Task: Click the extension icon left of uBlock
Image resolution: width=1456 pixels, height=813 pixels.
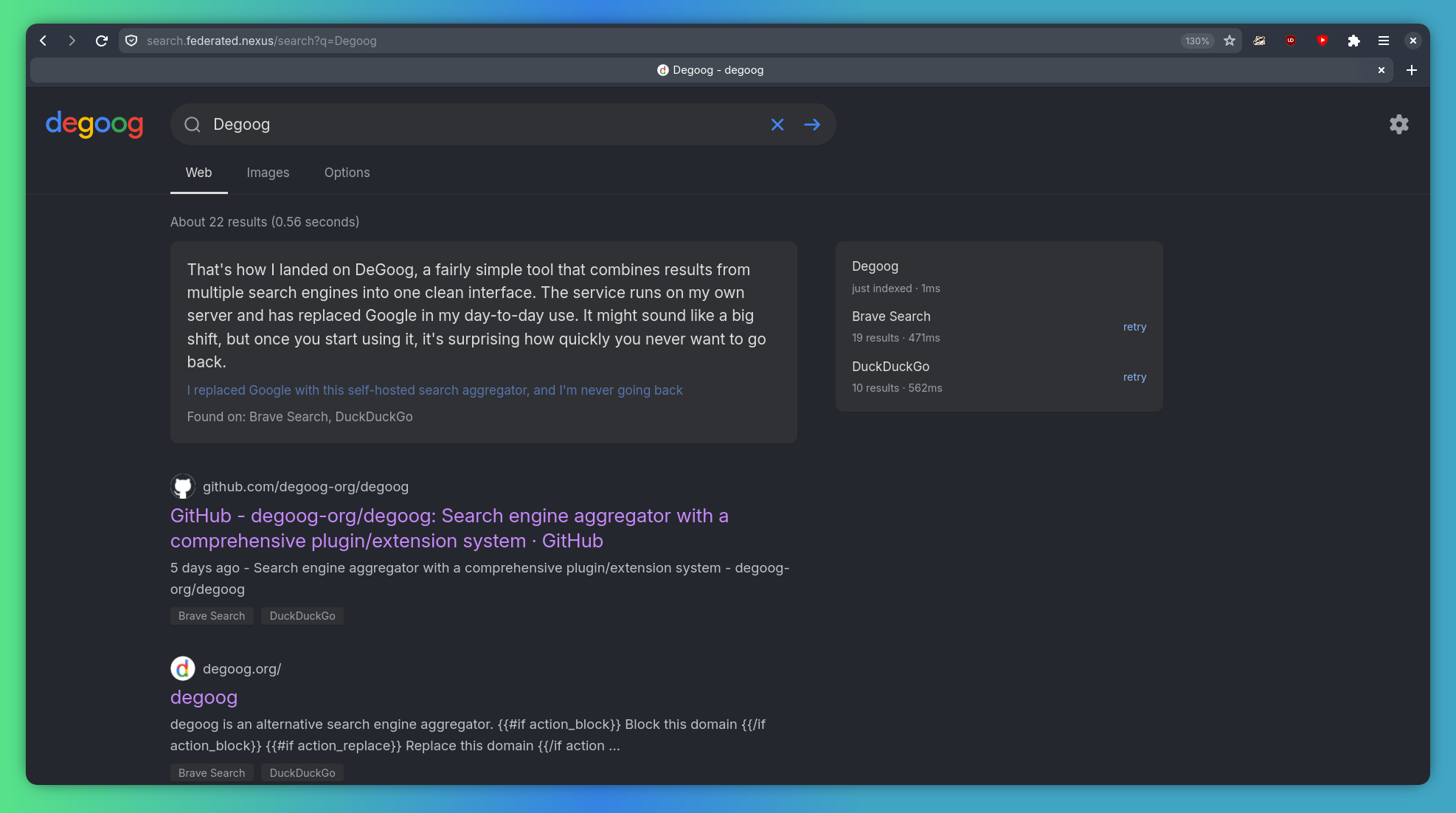Action: click(1260, 41)
